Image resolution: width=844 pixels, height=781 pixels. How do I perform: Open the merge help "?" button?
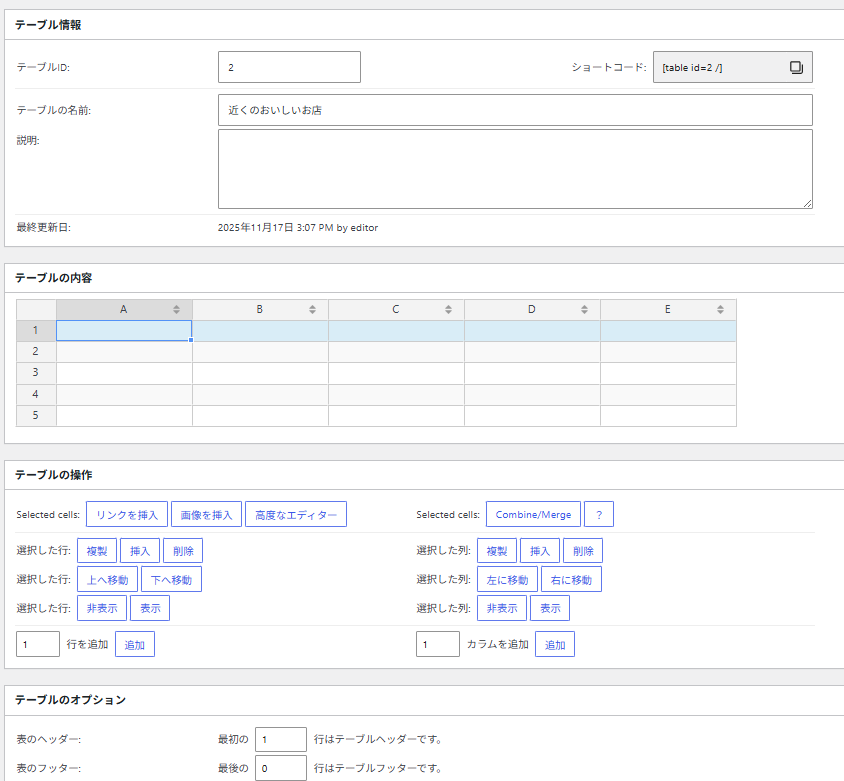point(598,514)
